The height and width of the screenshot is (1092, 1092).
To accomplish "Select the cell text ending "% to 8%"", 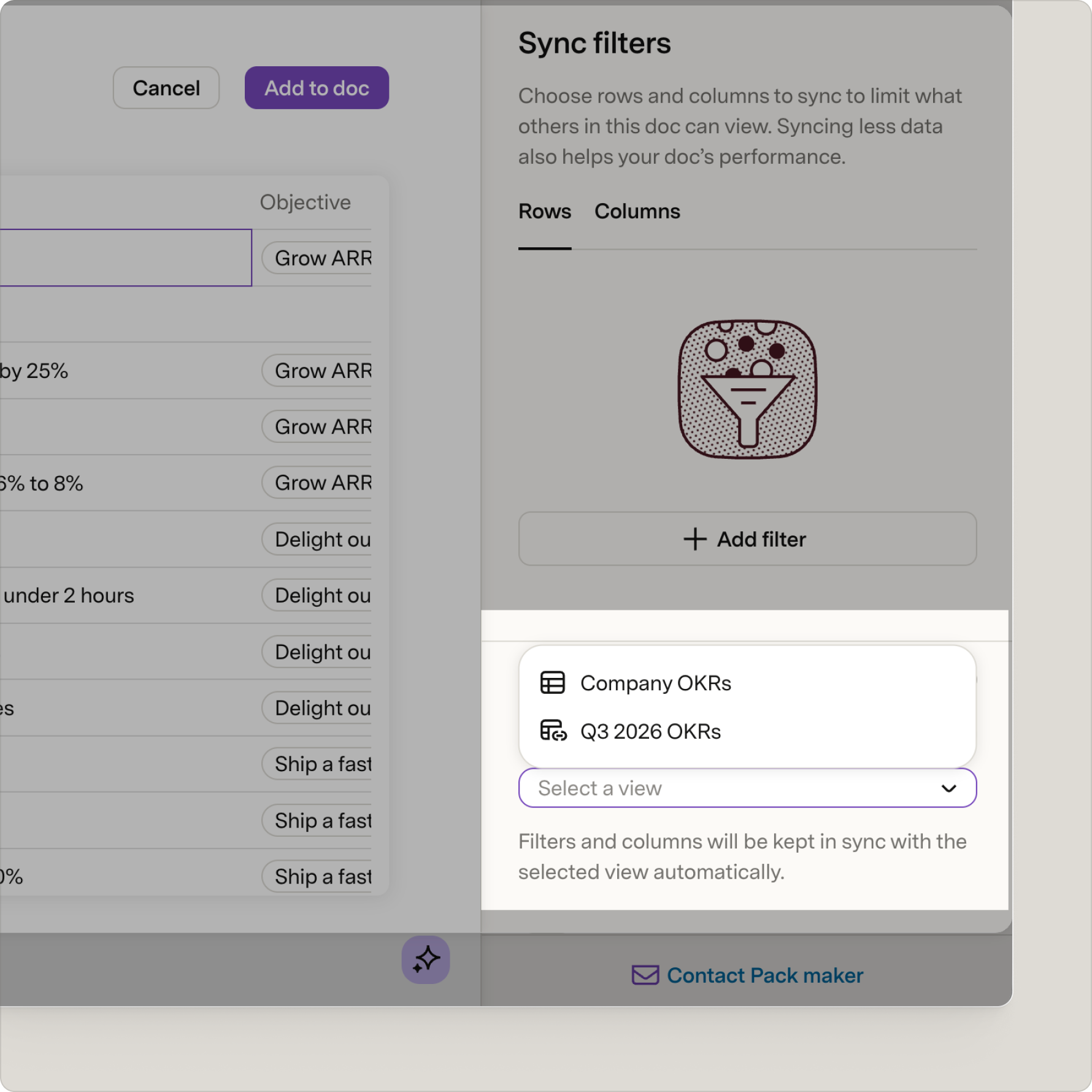I will click(x=42, y=483).
